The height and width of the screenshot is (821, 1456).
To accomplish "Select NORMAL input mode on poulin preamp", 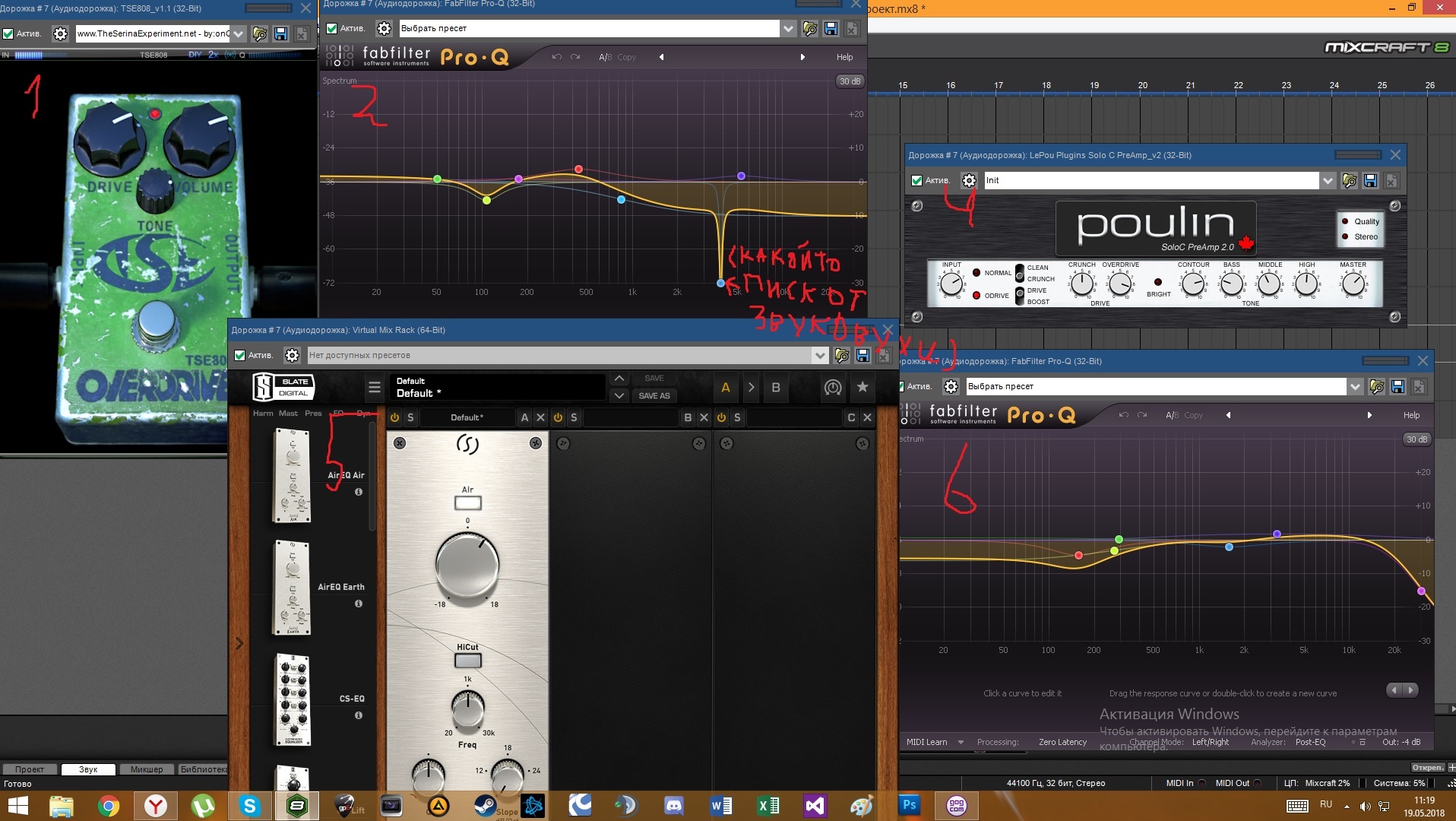I will 976,272.
